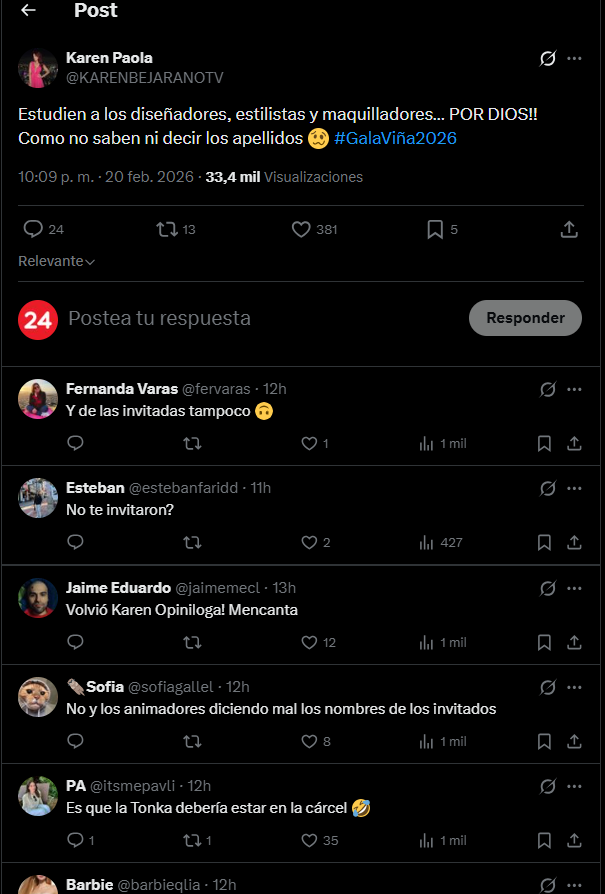The height and width of the screenshot is (894, 605).
Task: Bookmark Karen Paola's main post
Action: 435,230
